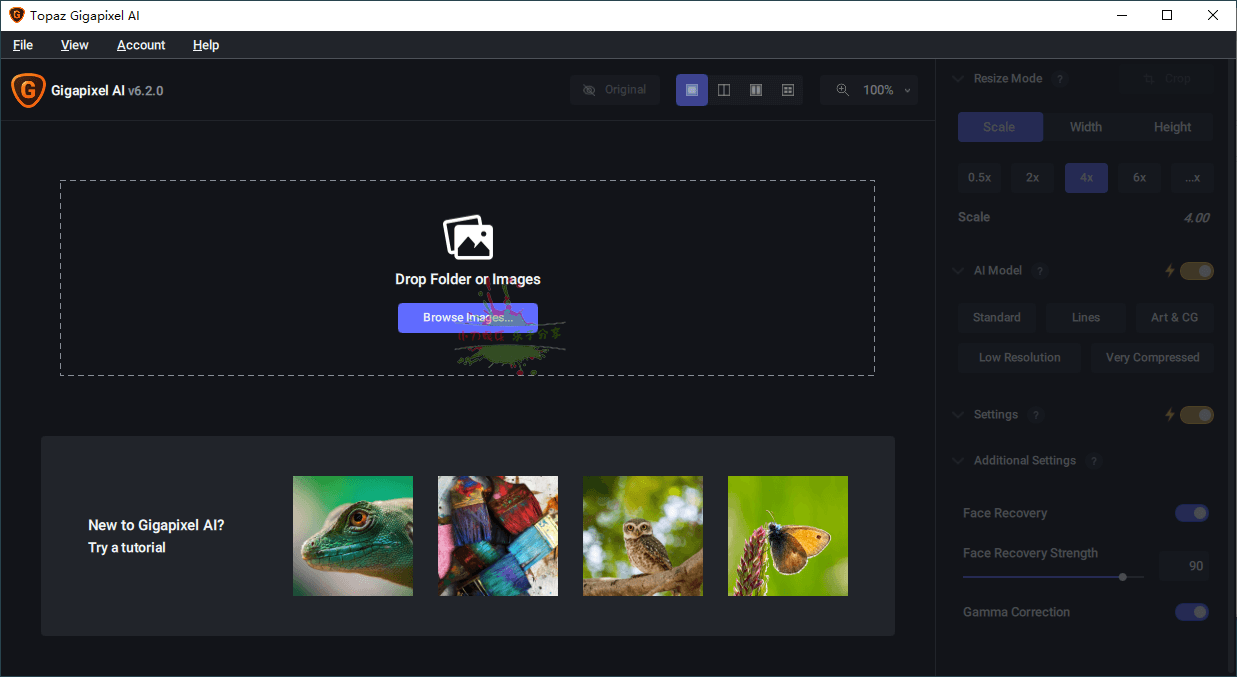Open the File menu
The width and height of the screenshot is (1237, 677).
pos(23,45)
